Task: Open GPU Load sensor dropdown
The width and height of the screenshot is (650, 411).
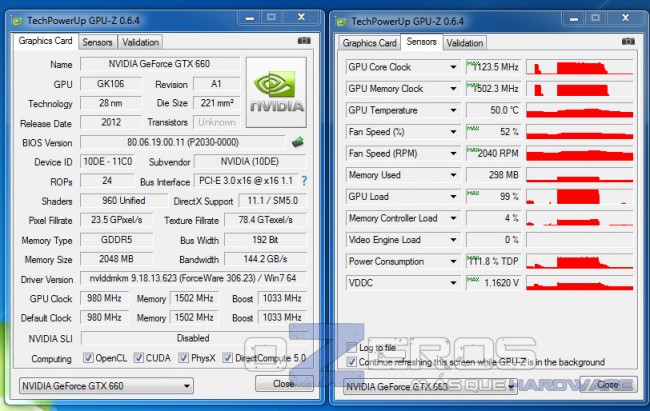Action: (454, 196)
